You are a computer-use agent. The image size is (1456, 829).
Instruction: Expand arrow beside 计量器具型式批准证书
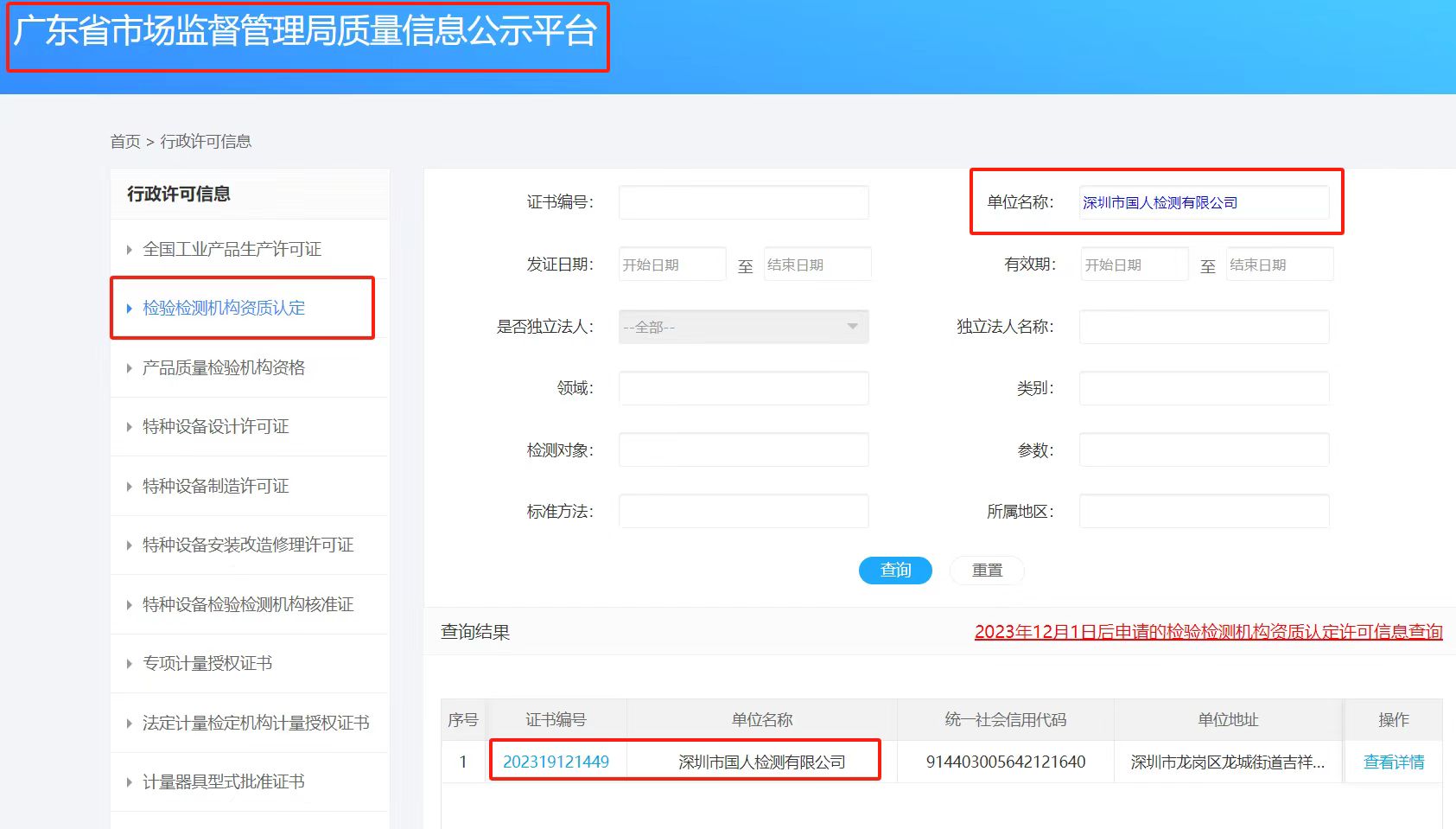click(130, 782)
